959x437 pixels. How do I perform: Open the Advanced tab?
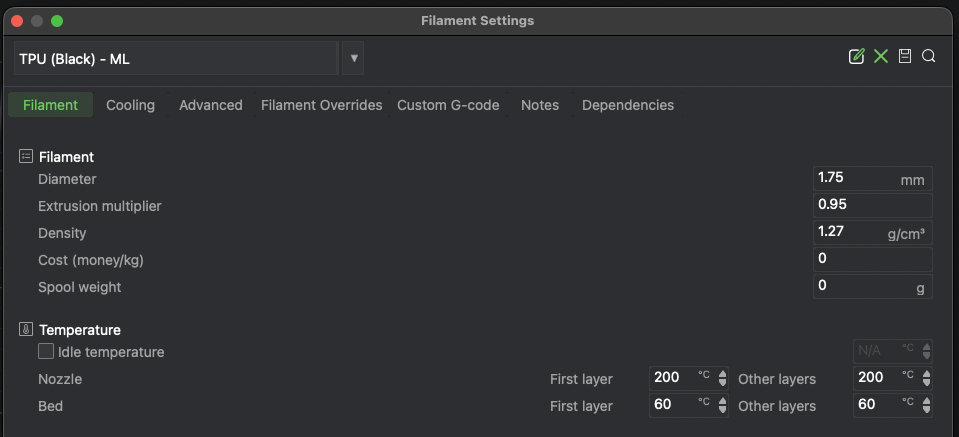point(210,105)
